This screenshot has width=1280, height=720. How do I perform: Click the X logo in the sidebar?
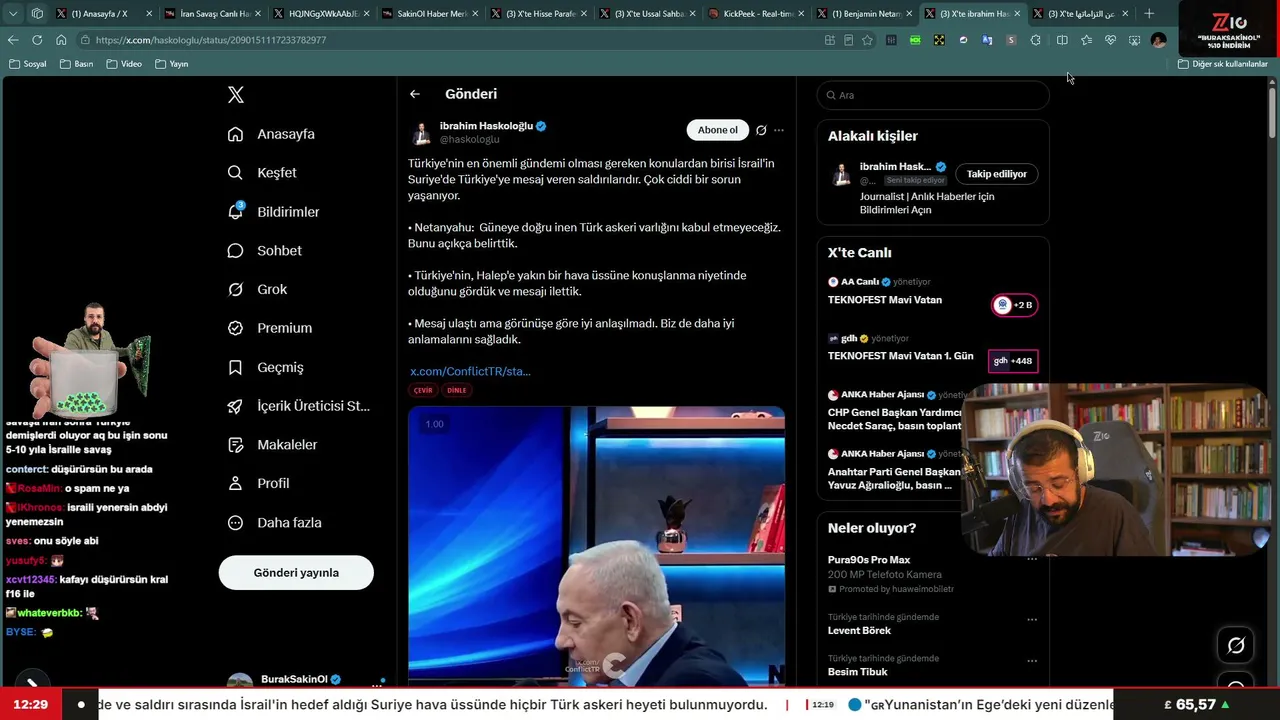236,95
